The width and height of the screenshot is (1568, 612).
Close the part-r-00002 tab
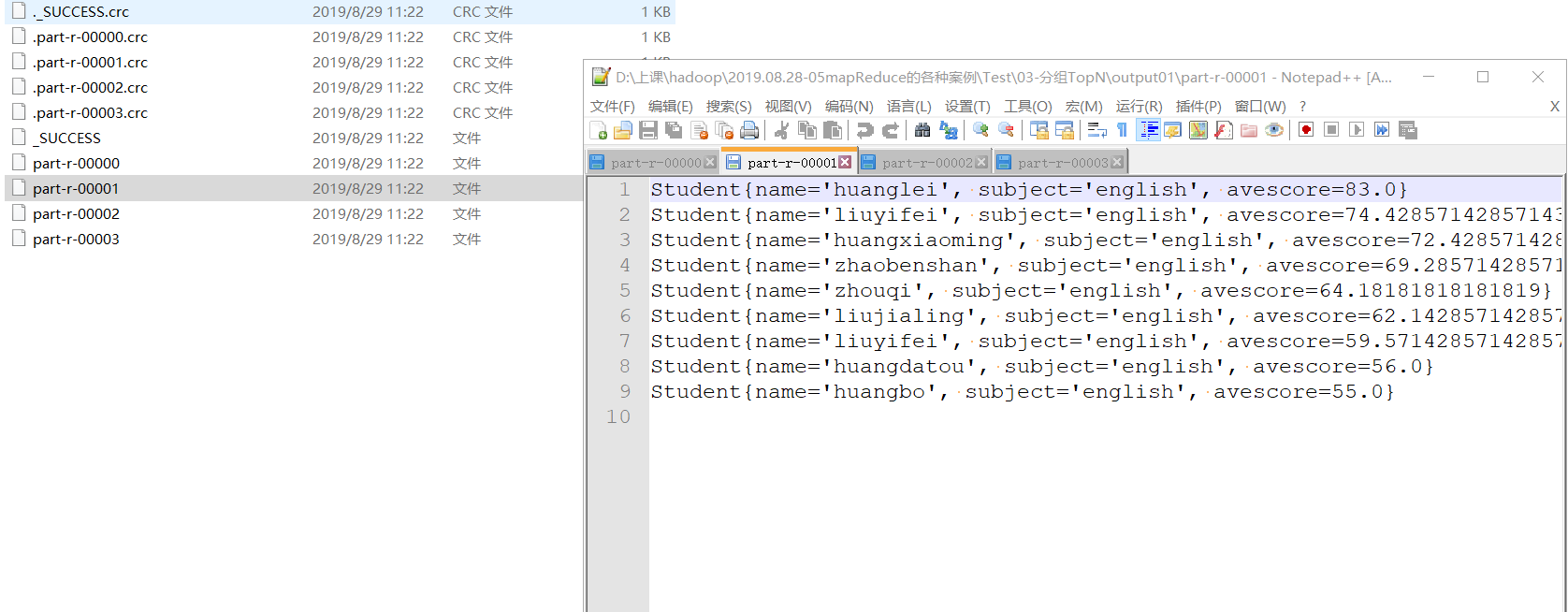(x=981, y=162)
